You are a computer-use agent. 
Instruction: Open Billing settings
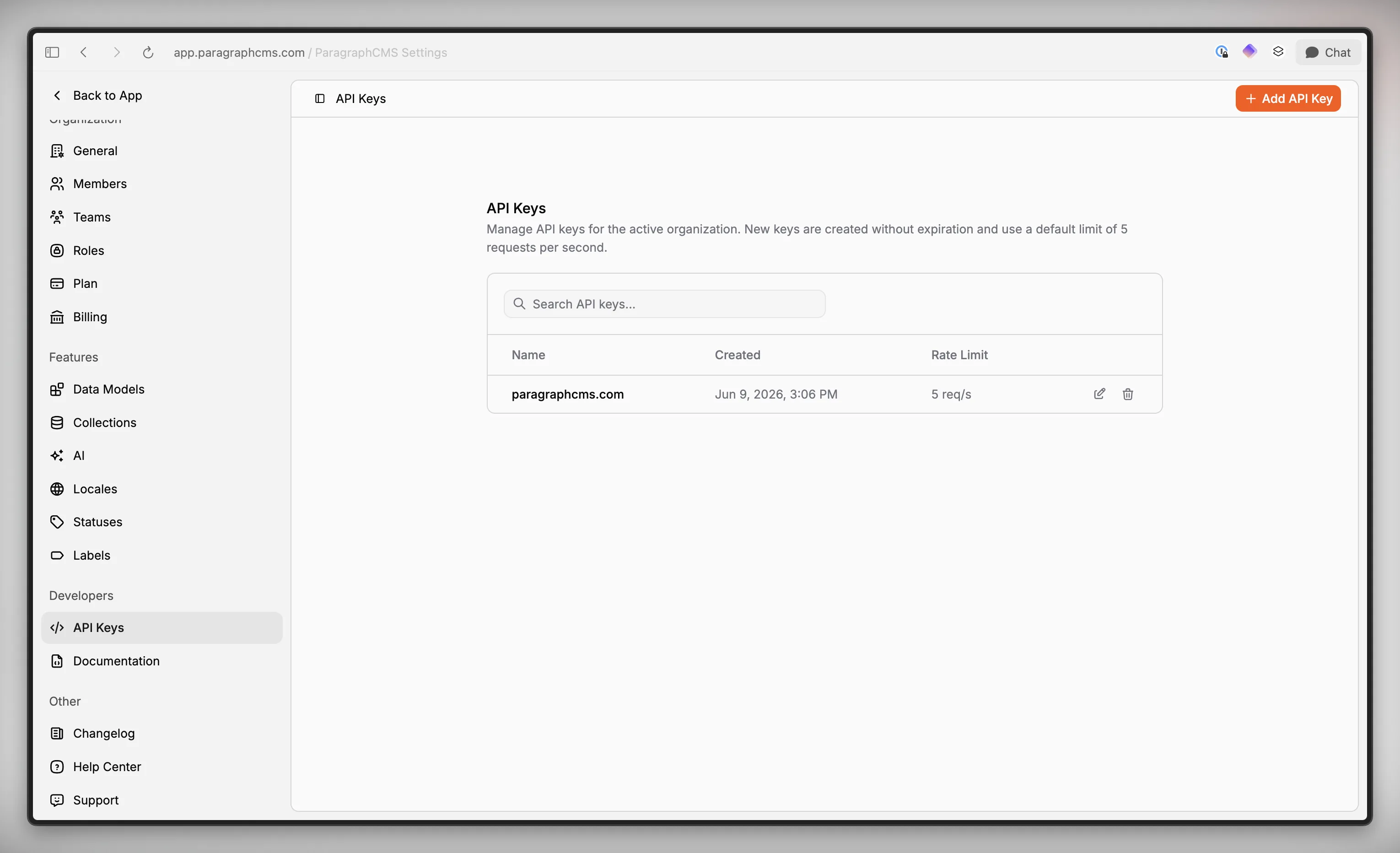[x=162, y=317]
